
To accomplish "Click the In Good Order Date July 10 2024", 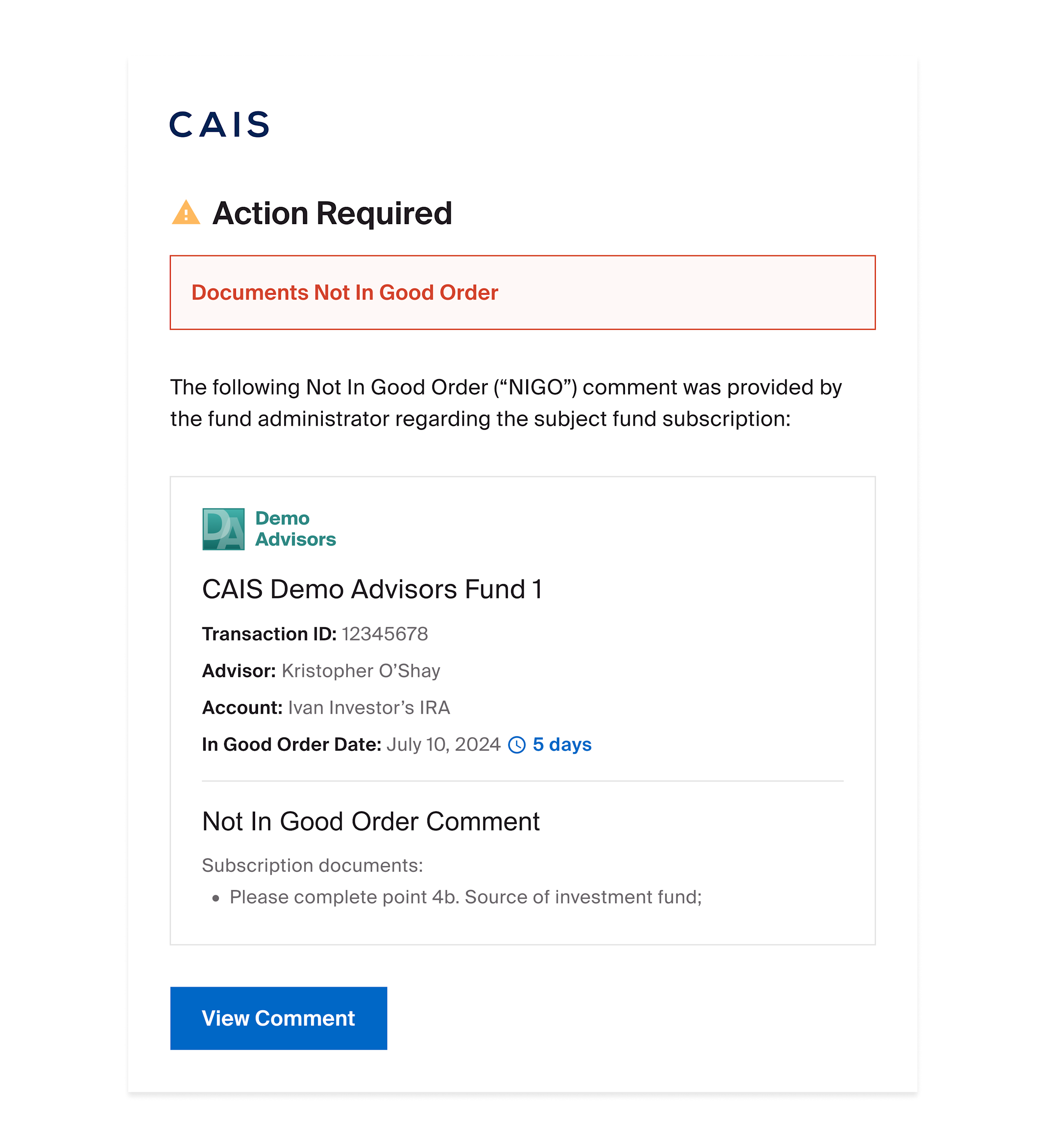I will coord(442,744).
